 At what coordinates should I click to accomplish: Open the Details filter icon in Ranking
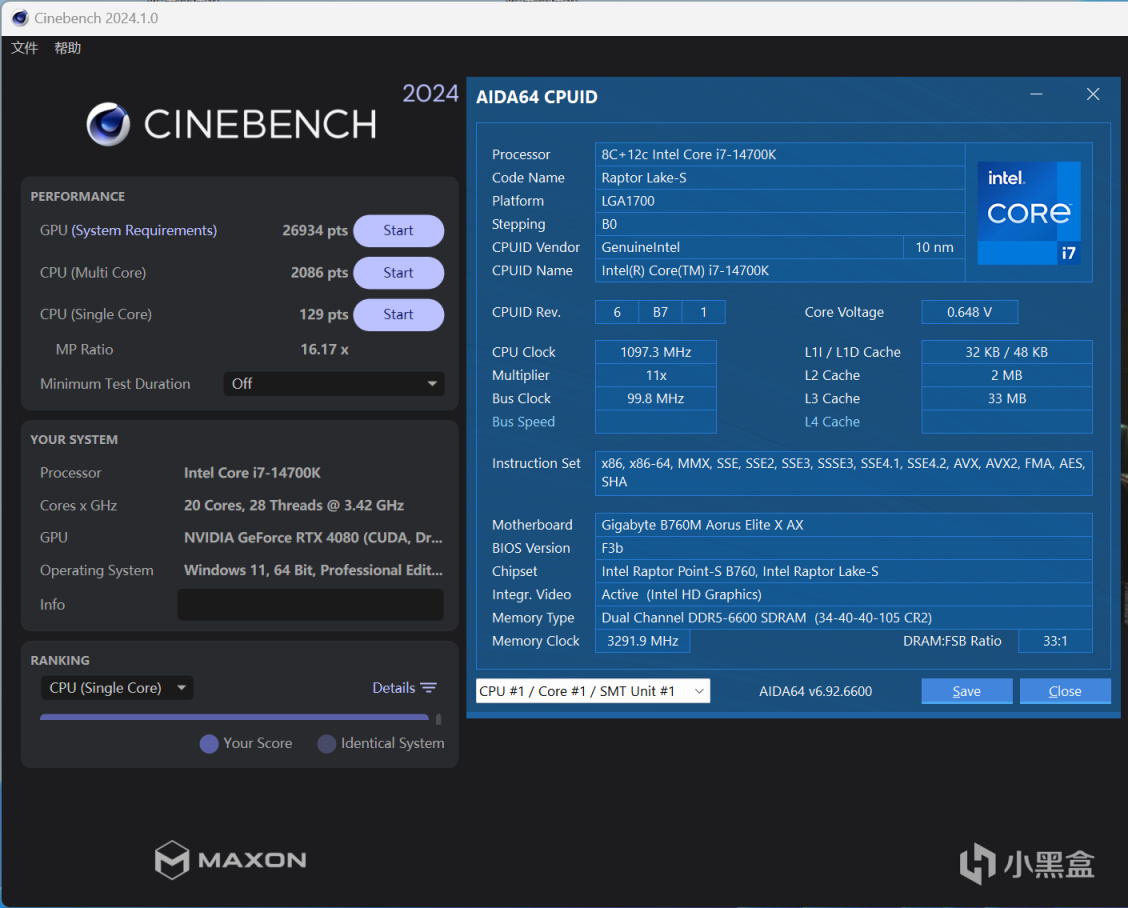(x=429, y=688)
